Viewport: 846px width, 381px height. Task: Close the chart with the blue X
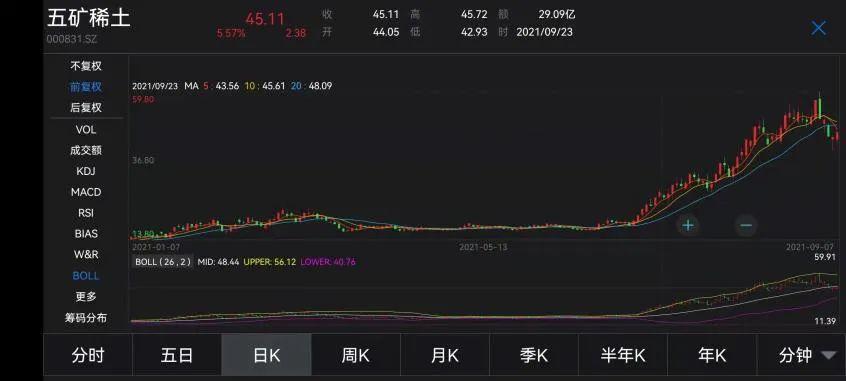tap(818, 28)
